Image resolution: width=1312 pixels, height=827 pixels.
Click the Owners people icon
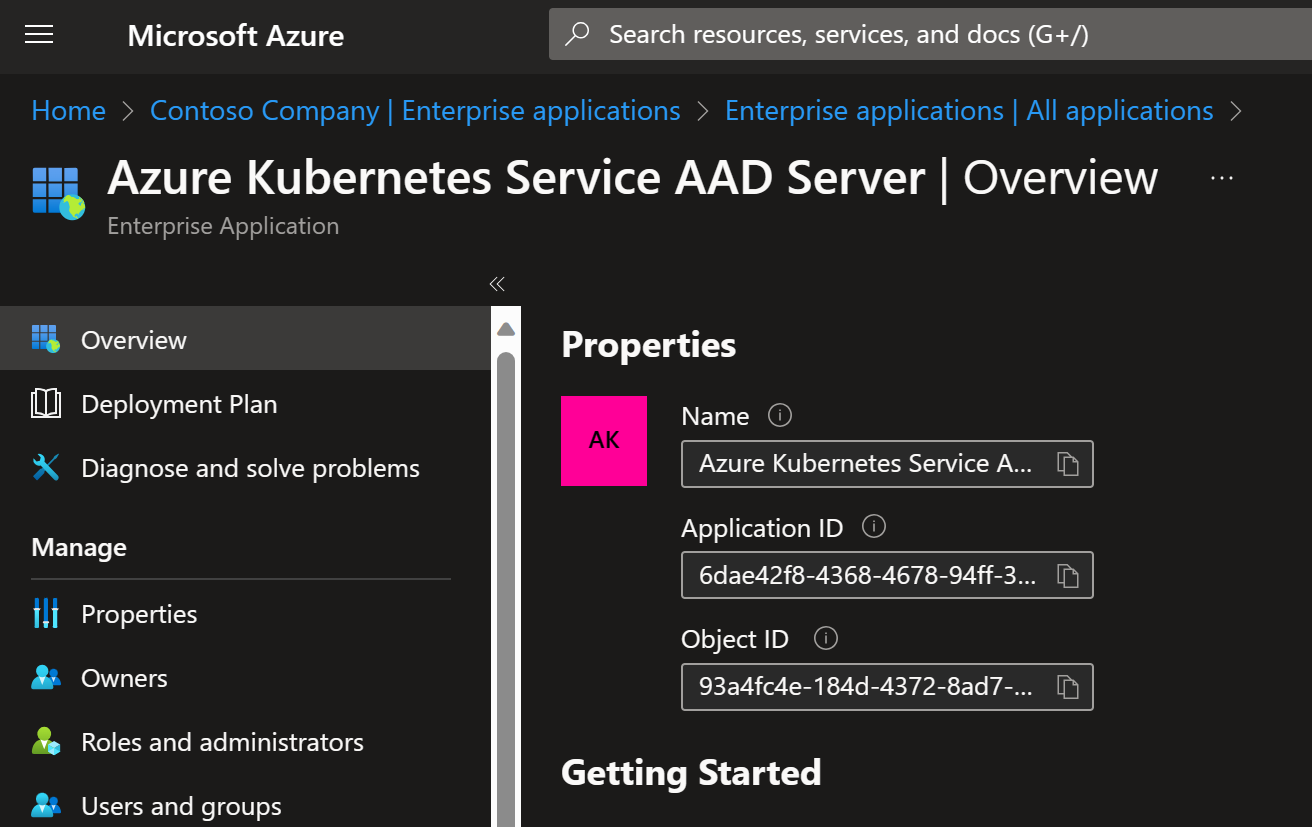click(x=46, y=678)
